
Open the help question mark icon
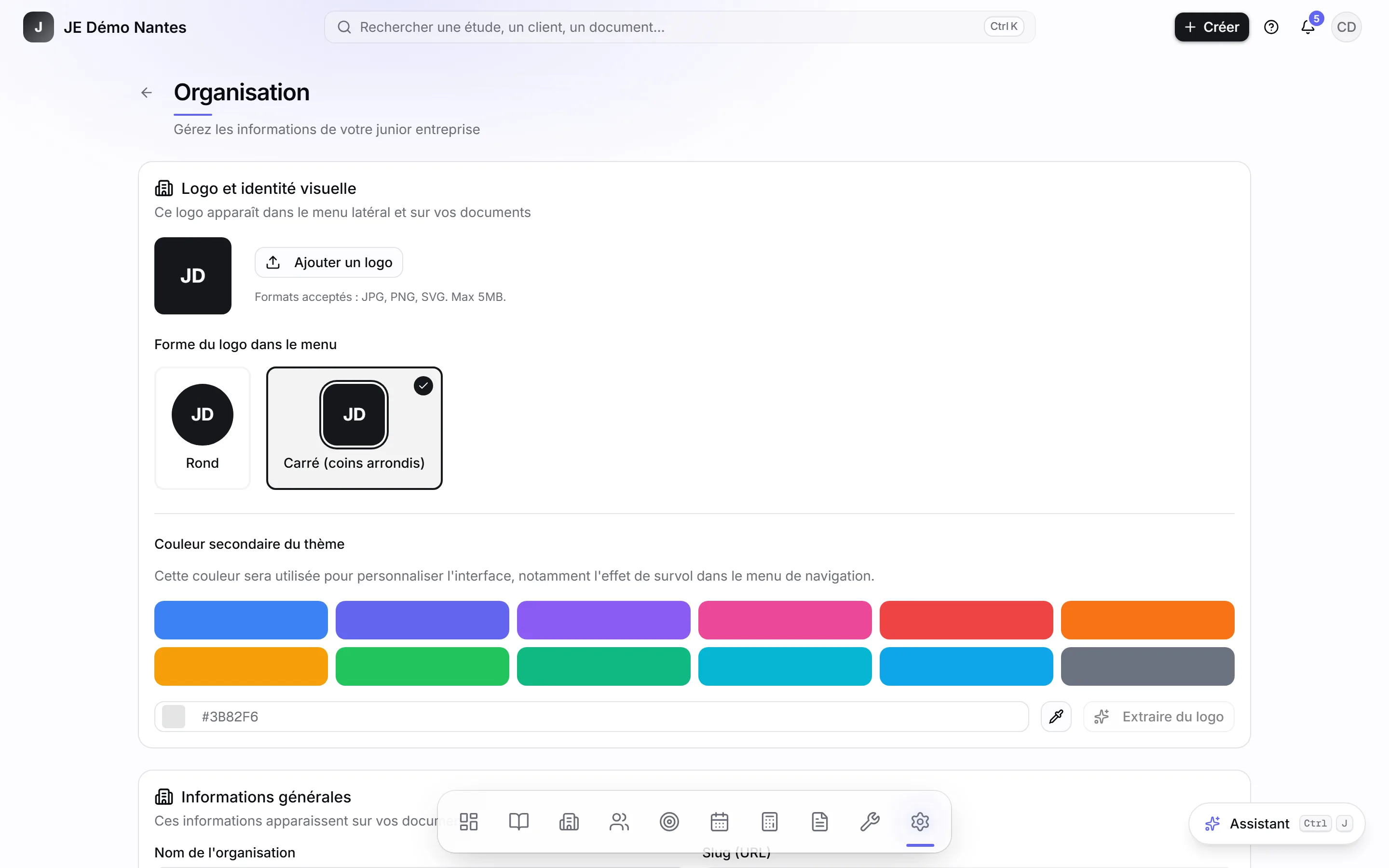(x=1271, y=27)
